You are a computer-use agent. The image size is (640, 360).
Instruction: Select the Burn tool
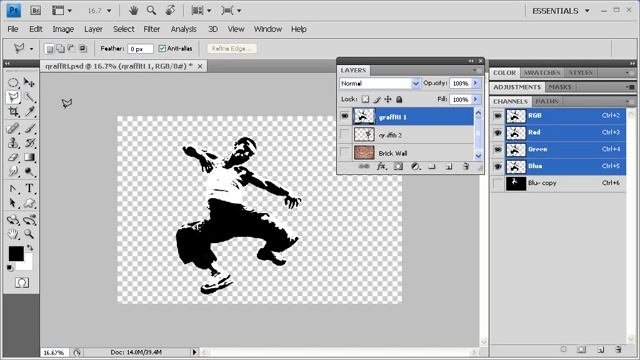click(x=29, y=171)
